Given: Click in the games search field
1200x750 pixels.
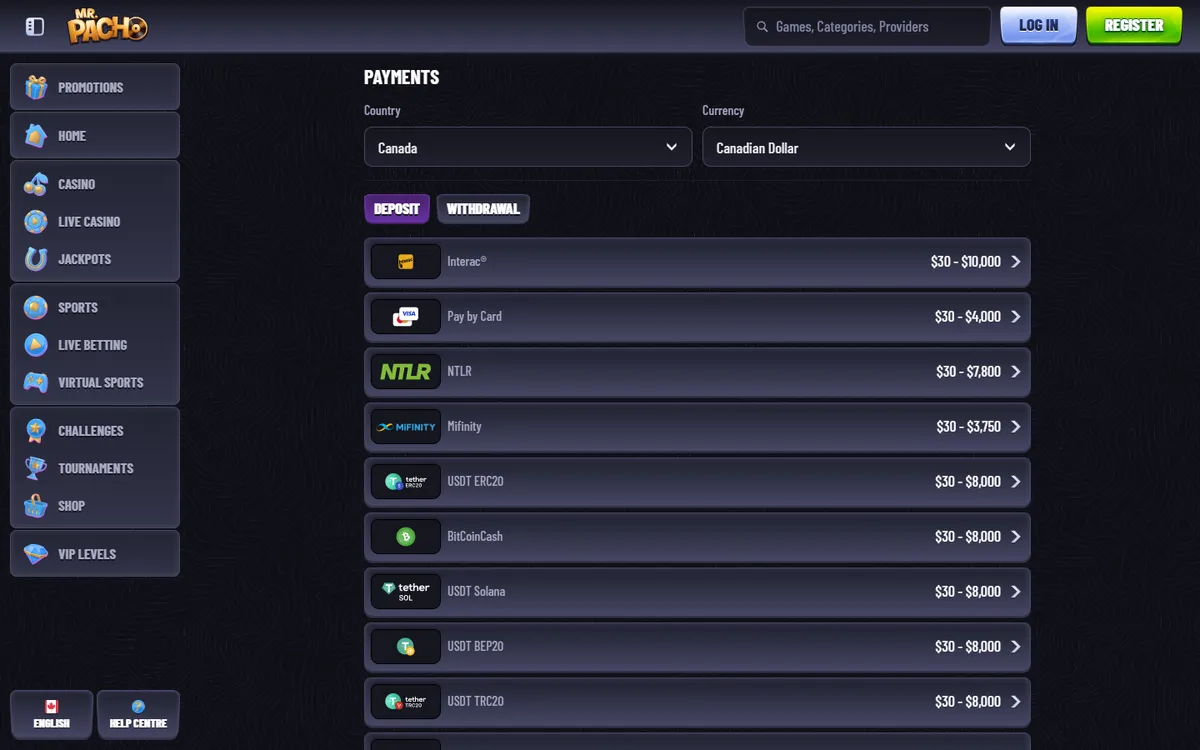Looking at the screenshot, I should (x=867, y=27).
